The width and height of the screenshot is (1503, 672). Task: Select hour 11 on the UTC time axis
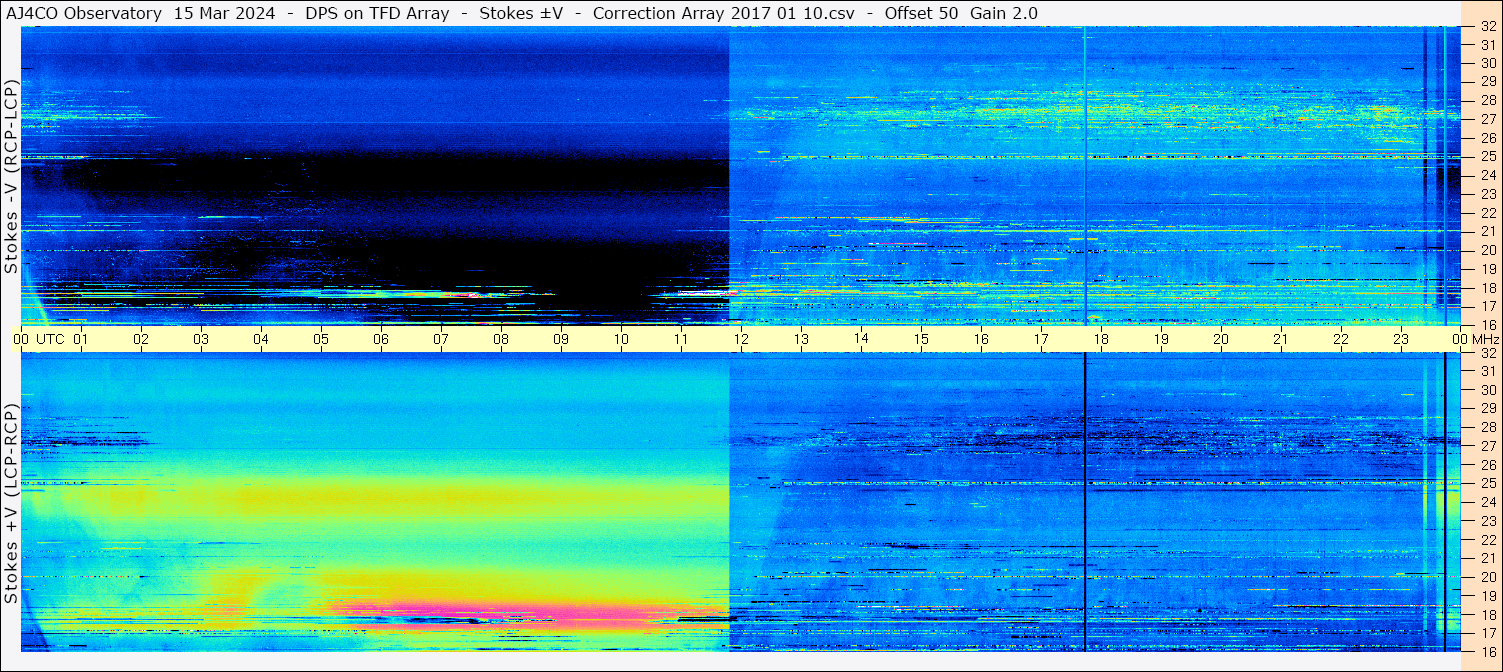pyautogui.click(x=681, y=339)
